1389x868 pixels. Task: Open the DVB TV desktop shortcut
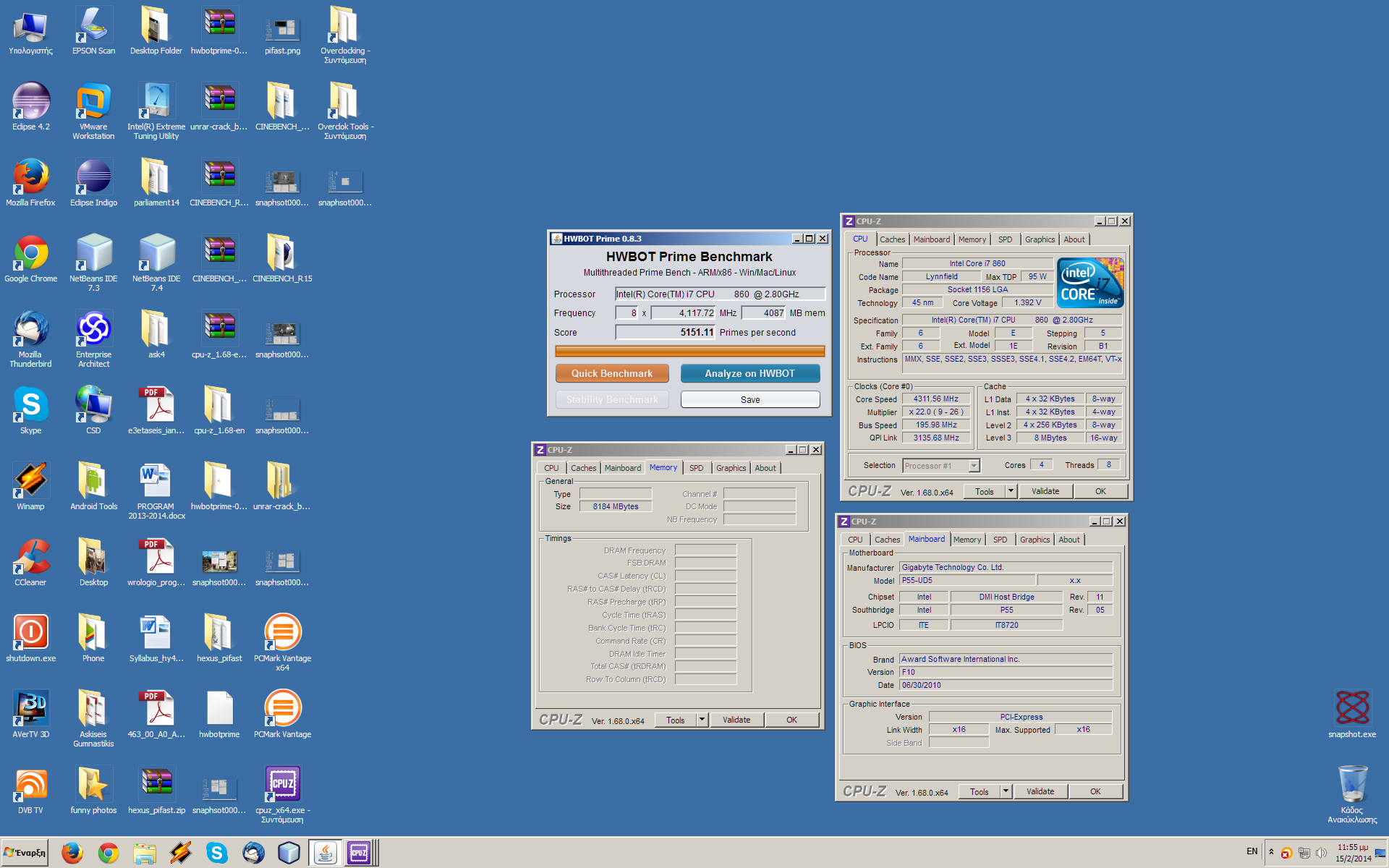(31, 791)
